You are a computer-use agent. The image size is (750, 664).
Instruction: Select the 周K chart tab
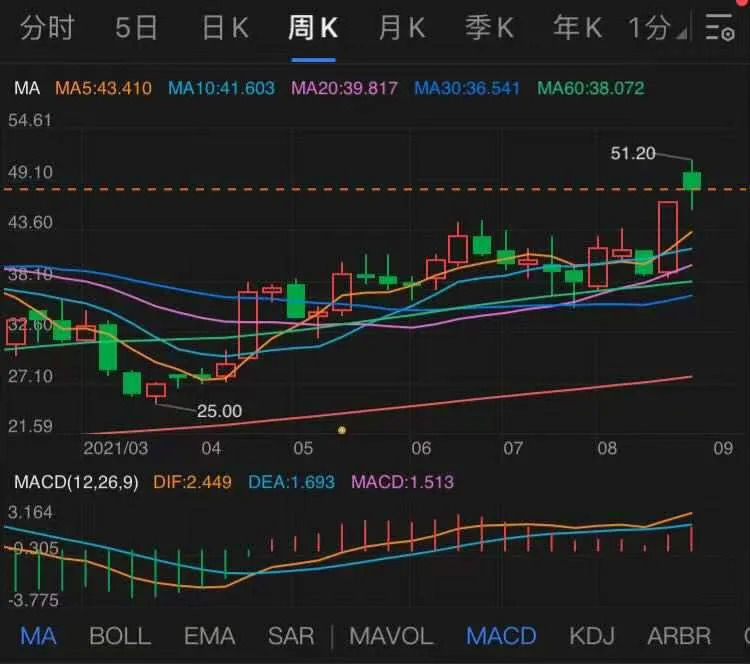coord(313,27)
